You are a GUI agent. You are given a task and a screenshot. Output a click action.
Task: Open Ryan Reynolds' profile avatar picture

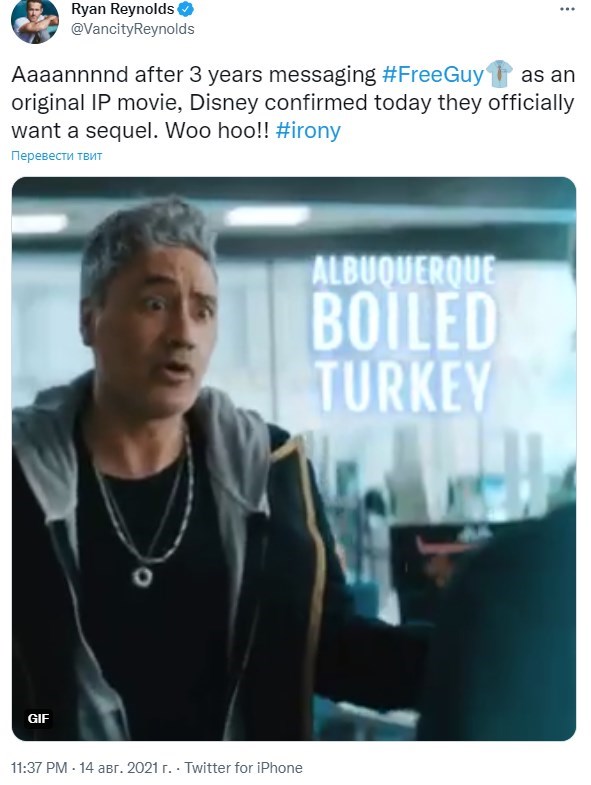35,21
